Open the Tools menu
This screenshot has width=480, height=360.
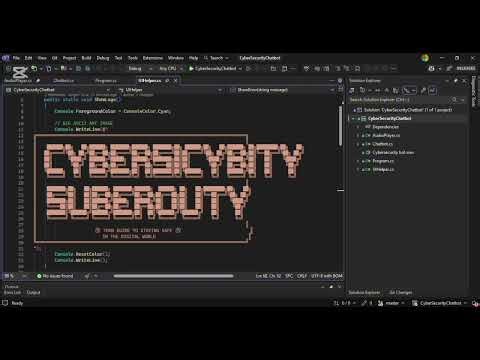pos(133,58)
